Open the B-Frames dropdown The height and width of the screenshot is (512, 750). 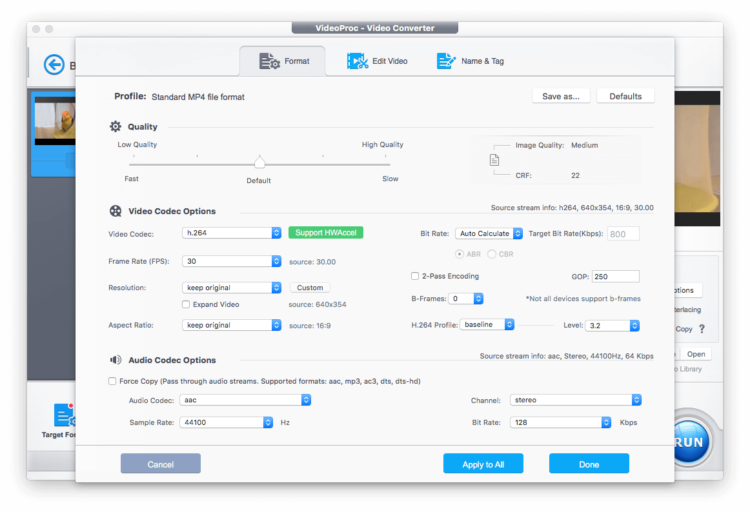[466, 299]
